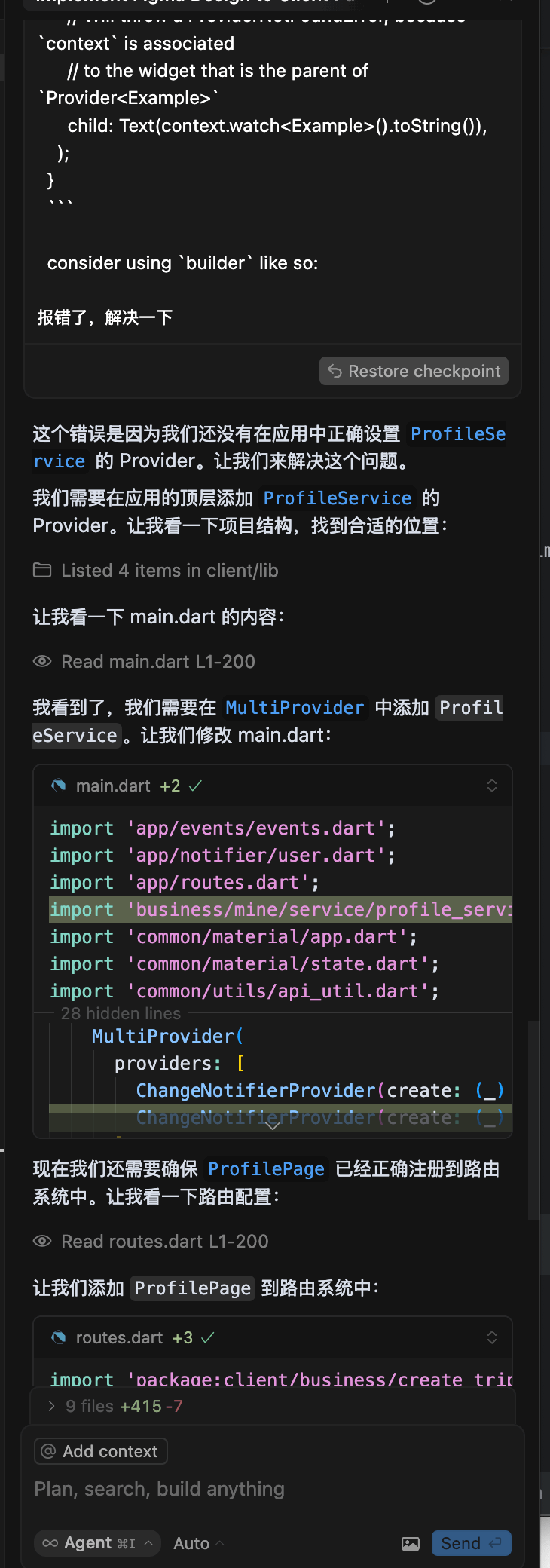550x1568 pixels.
Task: Click the MultiProvider inline code link
Action: (295, 707)
